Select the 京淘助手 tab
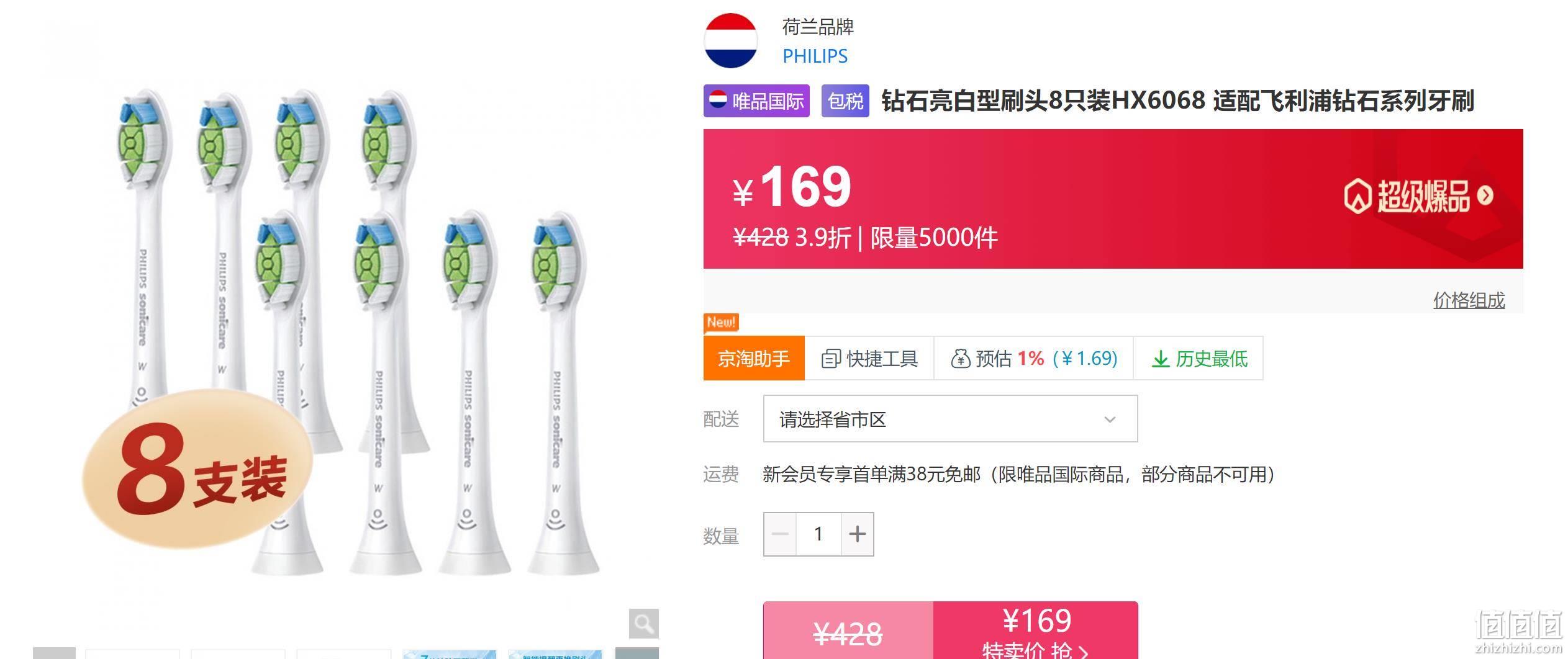This screenshot has height=659, width=1568. coord(754,358)
